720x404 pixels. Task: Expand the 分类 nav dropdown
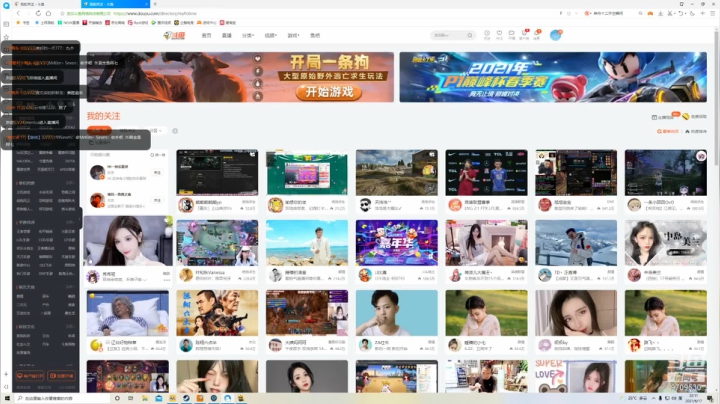(x=248, y=35)
